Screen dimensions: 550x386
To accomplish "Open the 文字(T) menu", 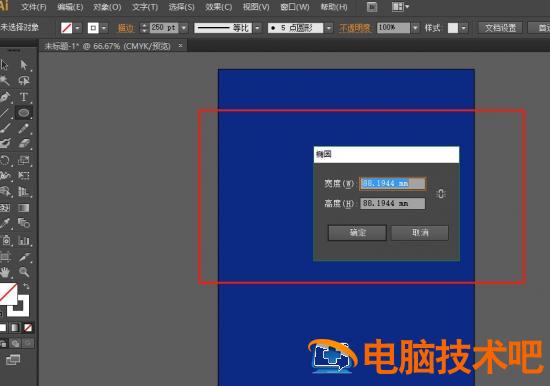I will click(145, 7).
